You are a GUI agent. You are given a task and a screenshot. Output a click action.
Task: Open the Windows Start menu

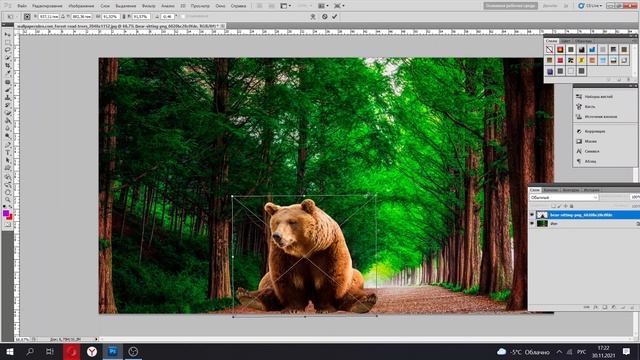[10, 351]
